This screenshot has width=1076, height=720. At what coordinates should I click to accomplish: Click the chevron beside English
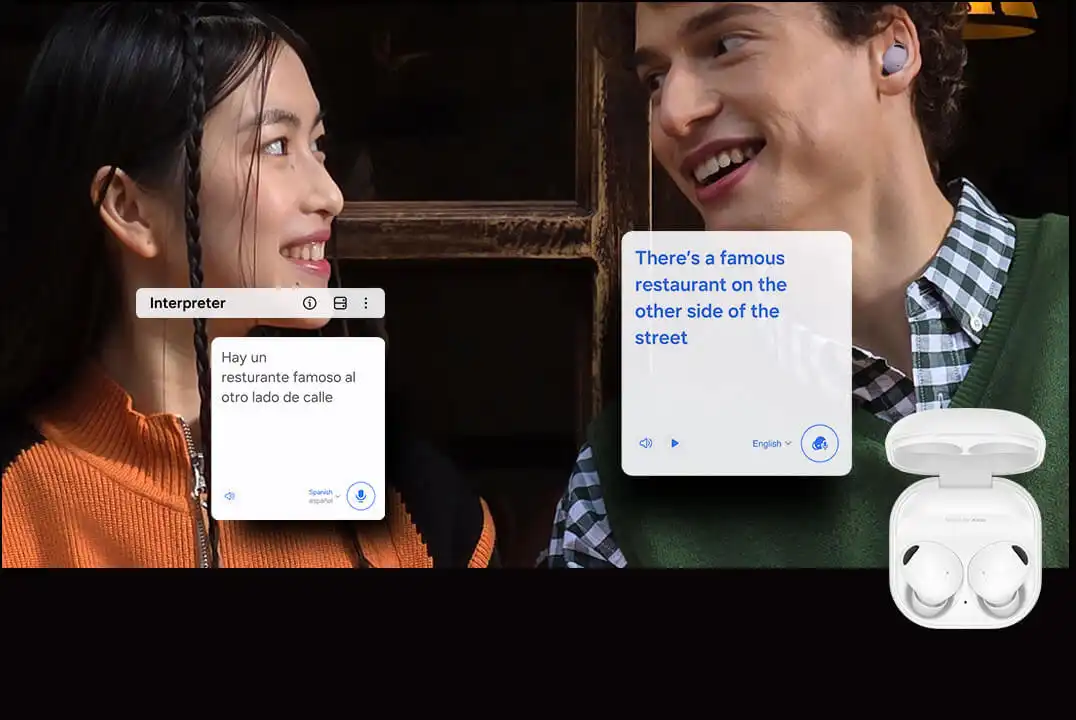click(x=788, y=444)
